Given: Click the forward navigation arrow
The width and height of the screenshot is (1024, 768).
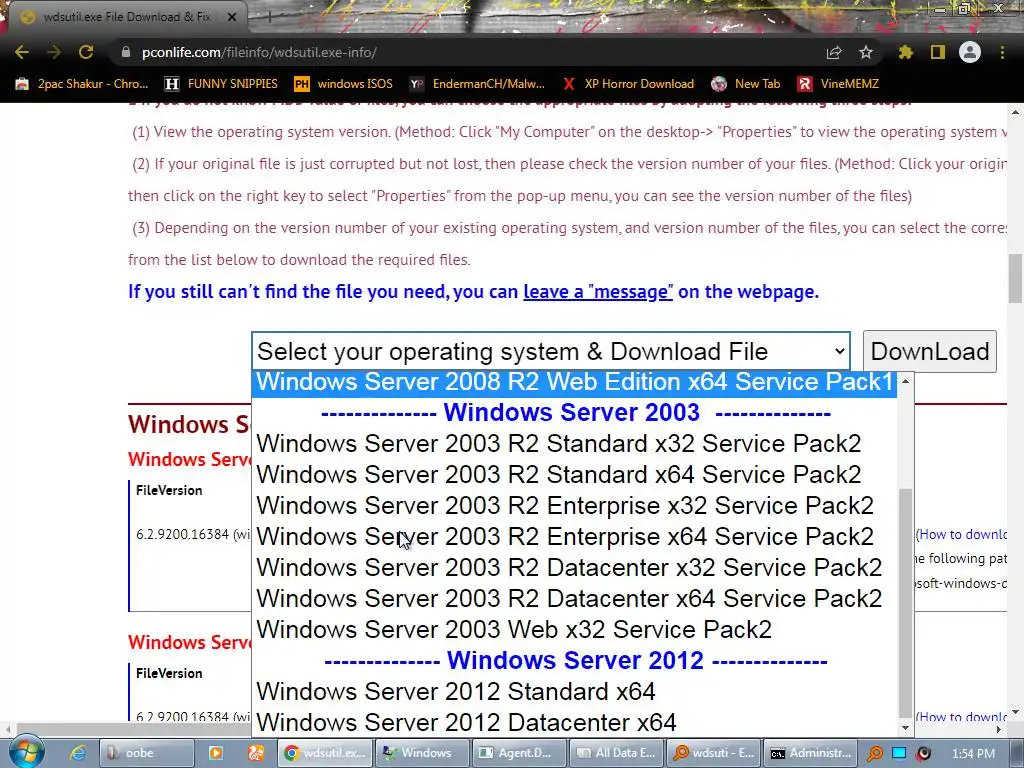Looking at the screenshot, I should [x=54, y=52].
